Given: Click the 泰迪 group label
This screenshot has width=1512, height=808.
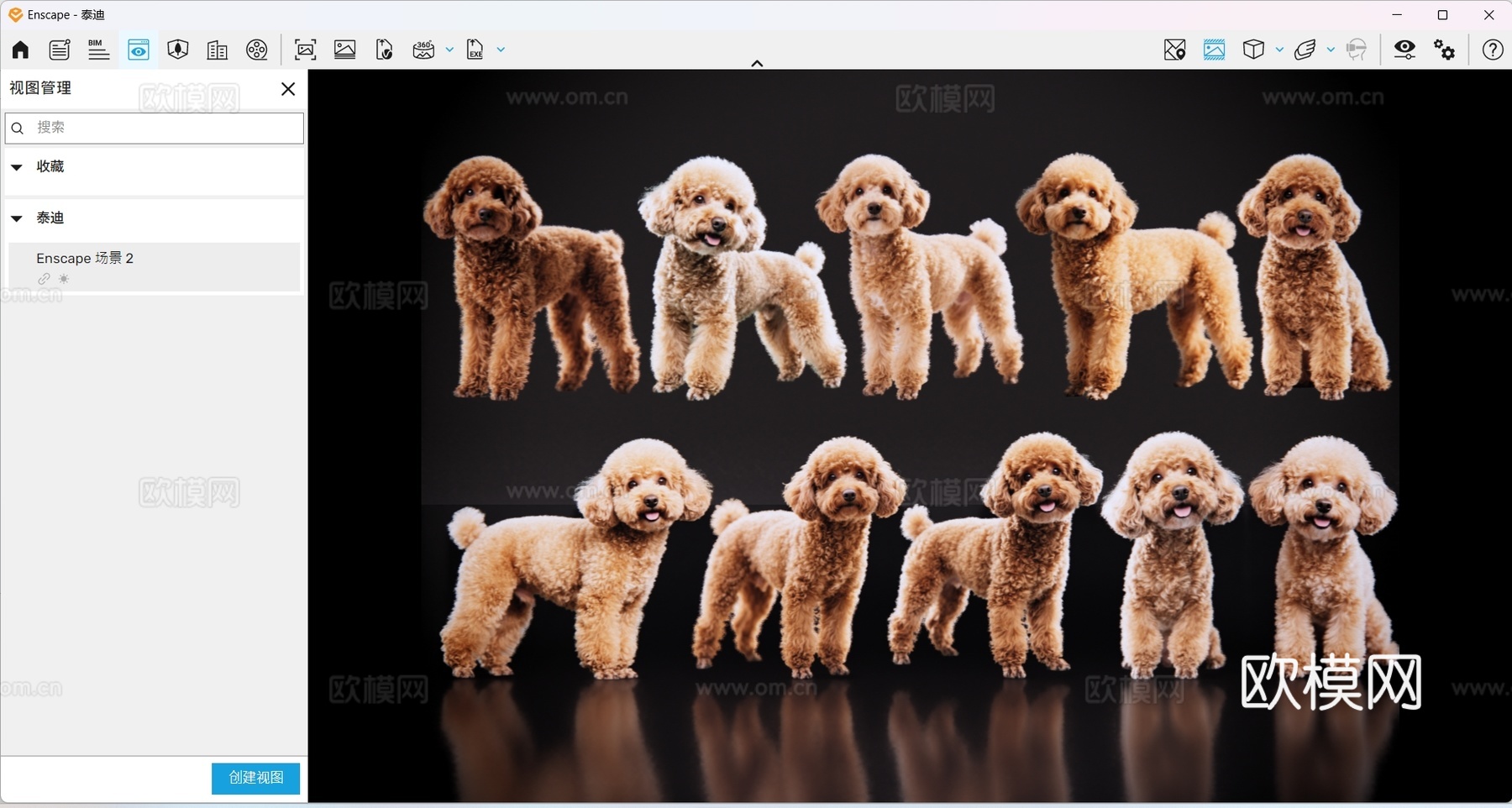Looking at the screenshot, I should click(x=50, y=218).
